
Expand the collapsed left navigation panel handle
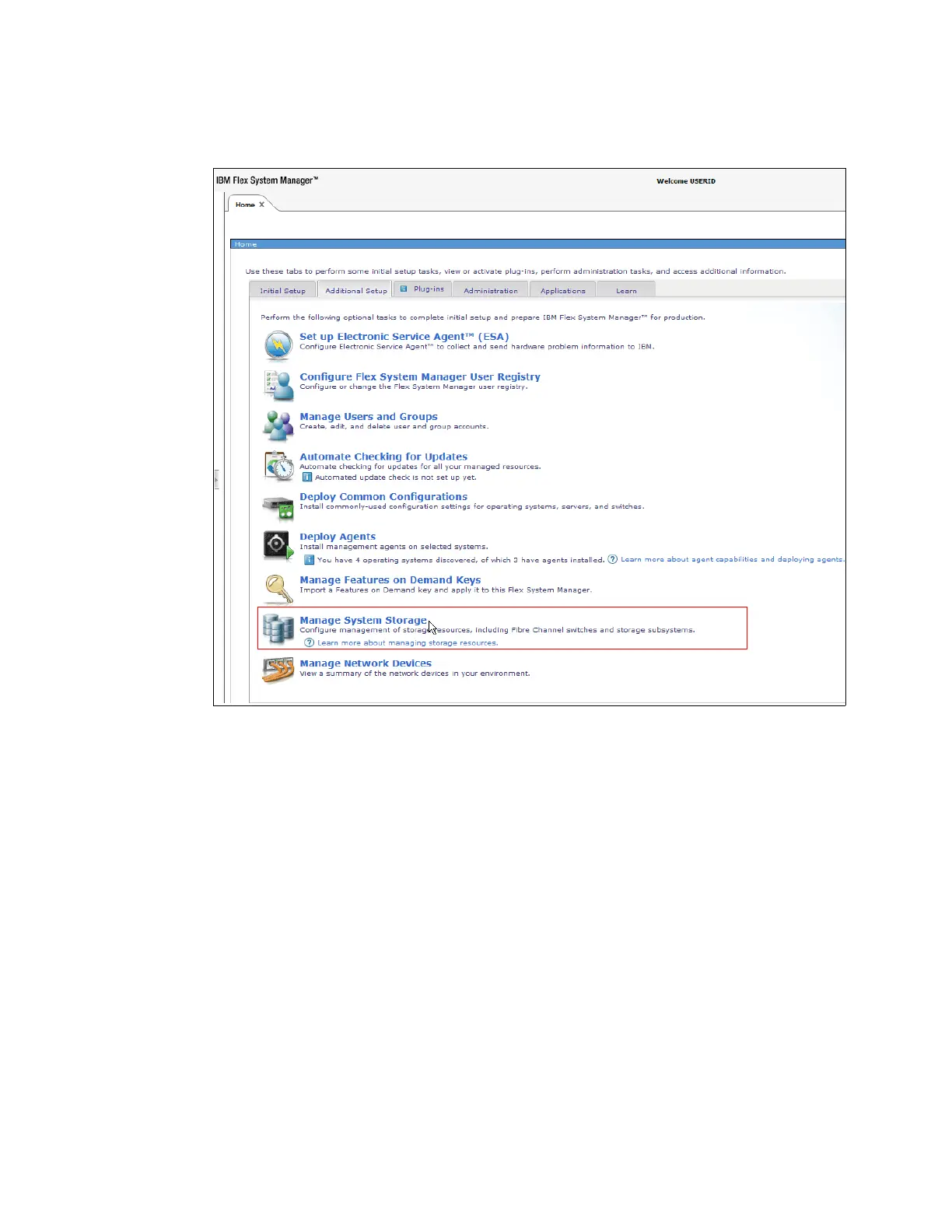[216, 480]
